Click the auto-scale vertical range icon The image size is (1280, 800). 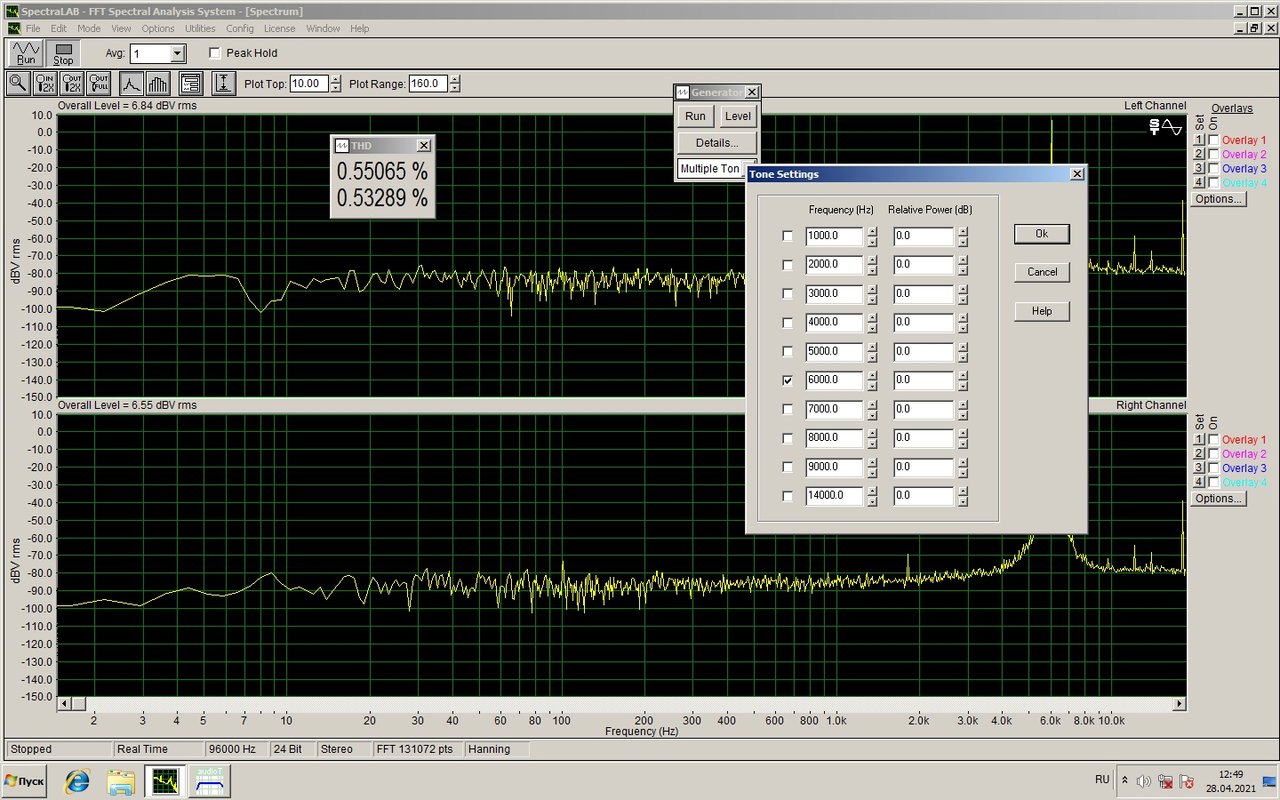pos(224,83)
